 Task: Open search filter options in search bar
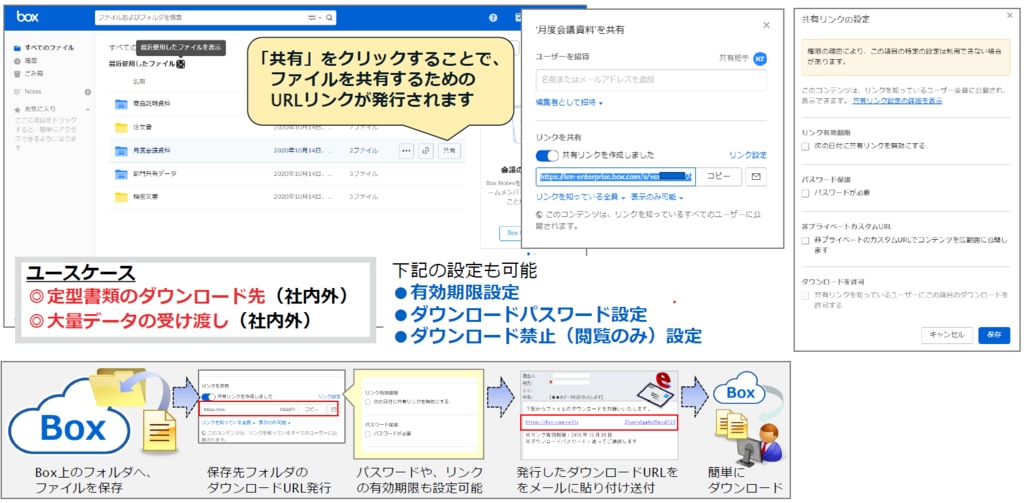tap(314, 18)
